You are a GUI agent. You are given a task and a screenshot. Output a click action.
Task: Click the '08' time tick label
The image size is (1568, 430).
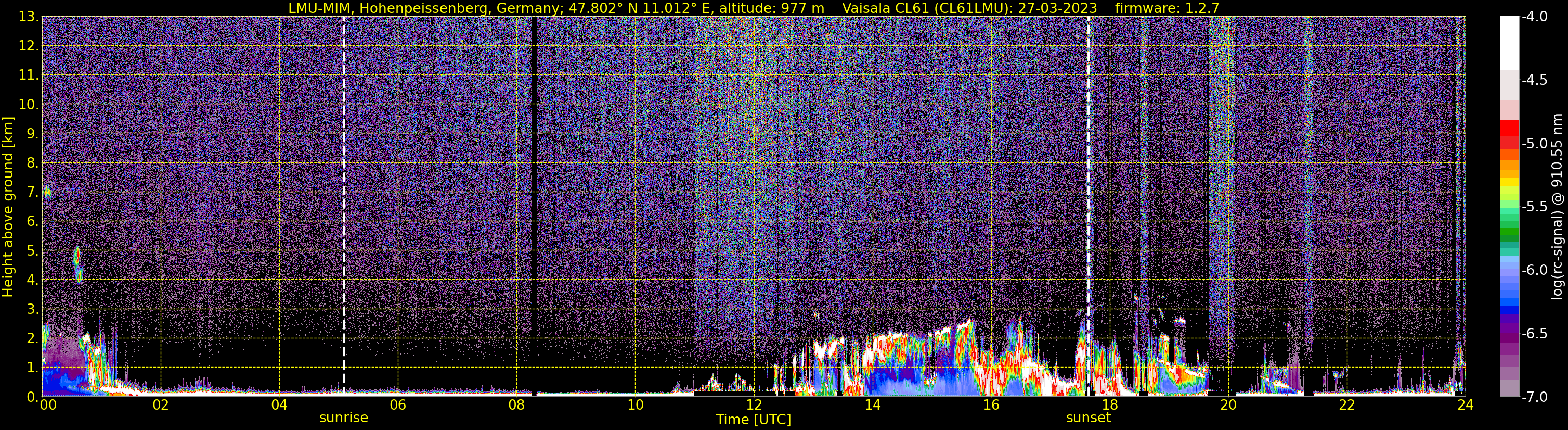[x=516, y=405]
